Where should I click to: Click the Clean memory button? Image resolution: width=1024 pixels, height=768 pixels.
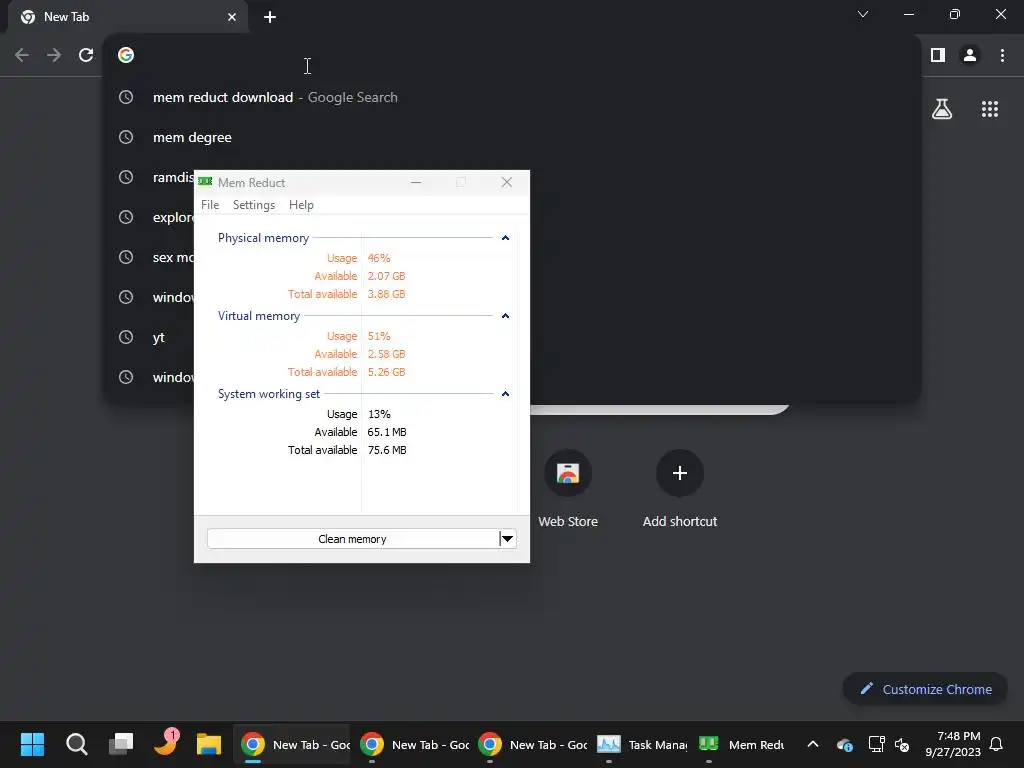click(x=353, y=539)
